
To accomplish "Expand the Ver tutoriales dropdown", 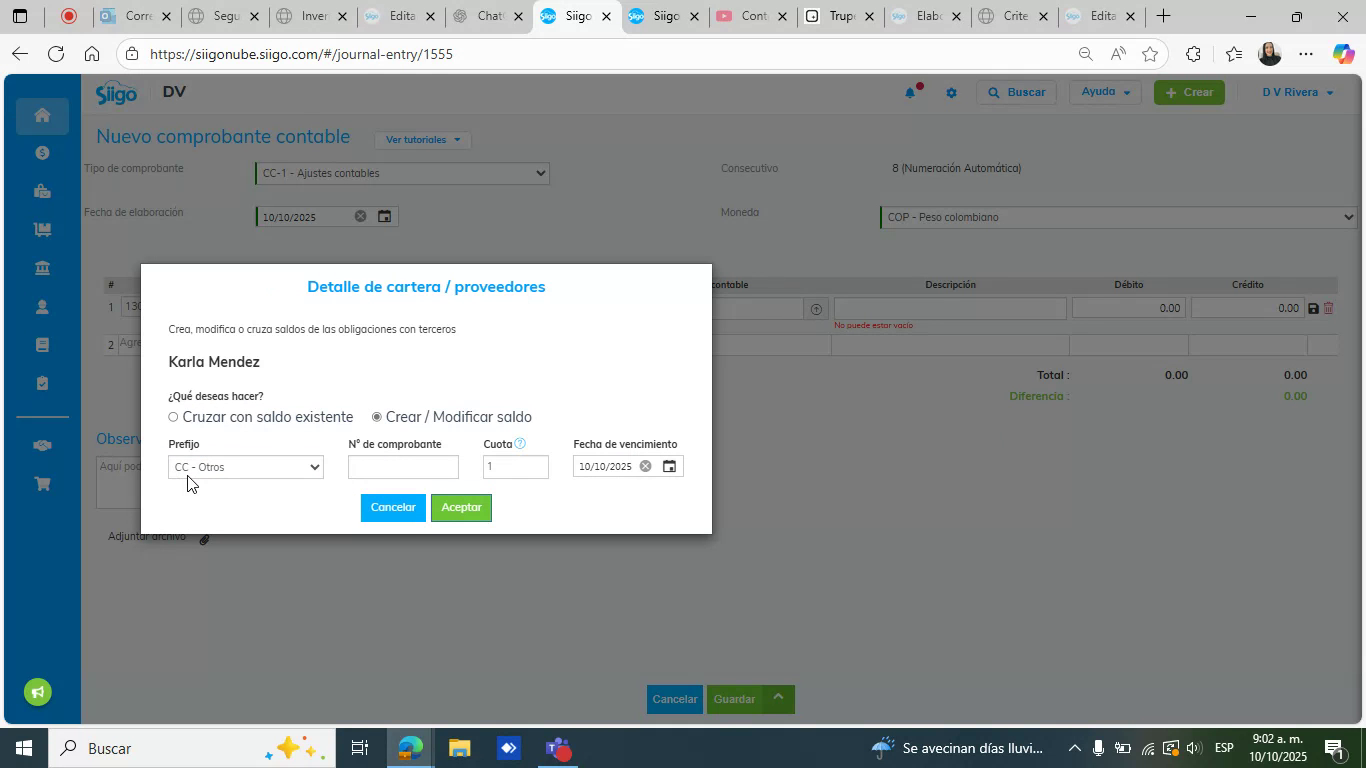I will coord(424,139).
